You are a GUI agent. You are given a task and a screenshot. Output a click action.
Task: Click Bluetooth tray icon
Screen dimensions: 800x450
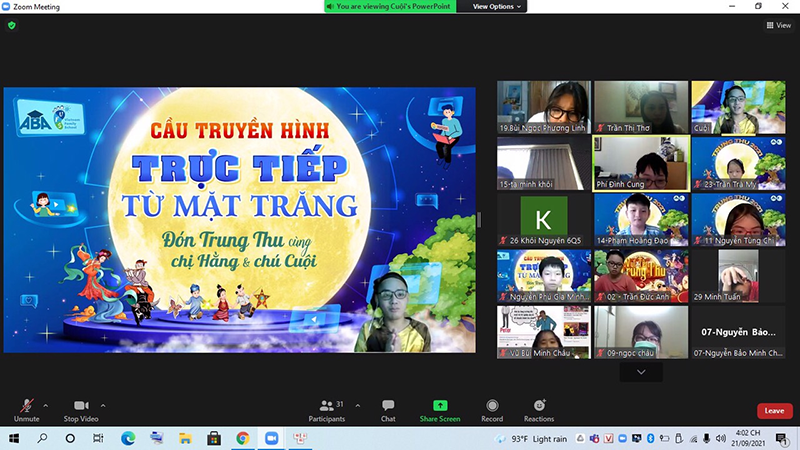coord(651,438)
